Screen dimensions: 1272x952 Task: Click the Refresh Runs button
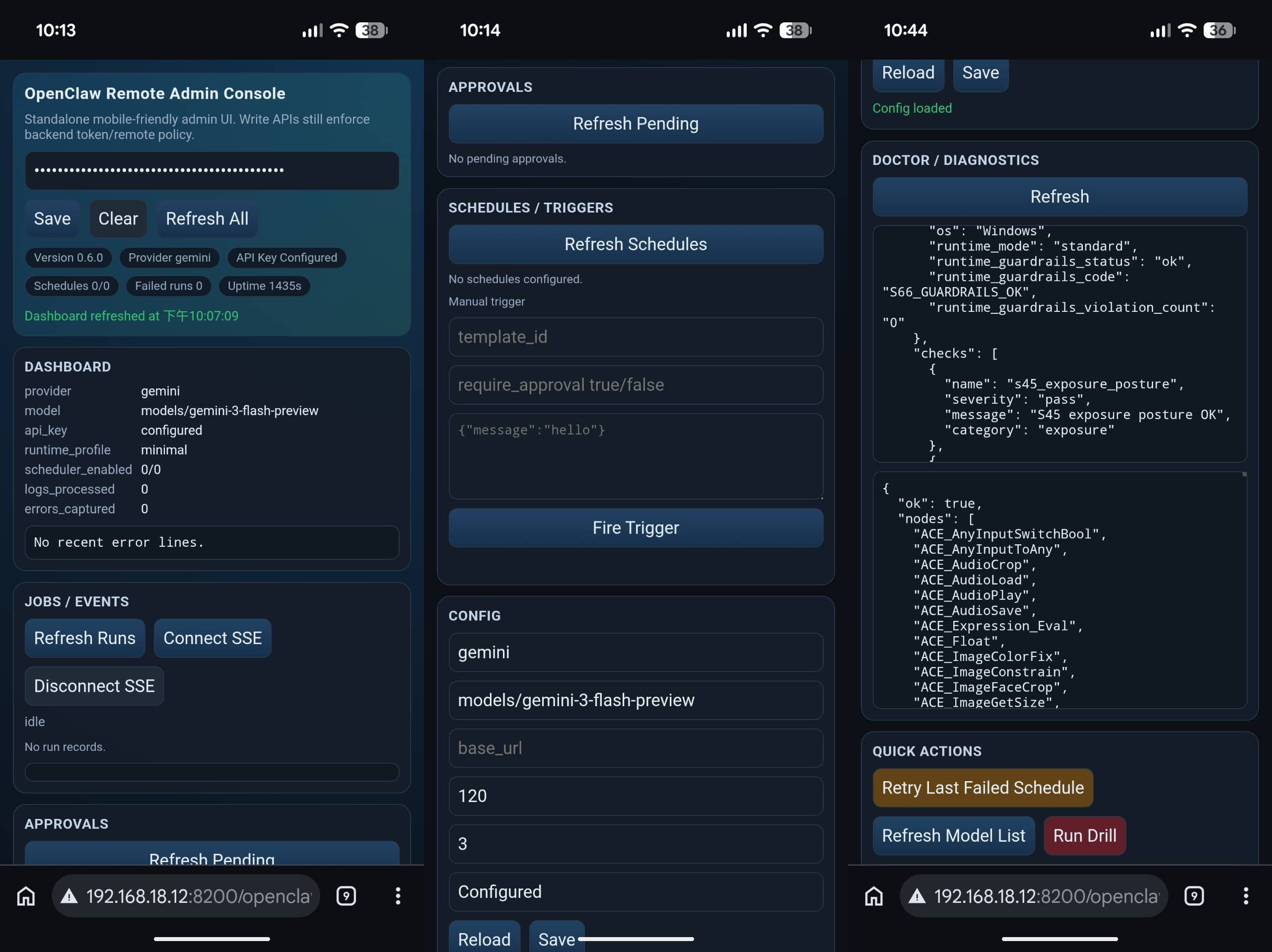84,638
